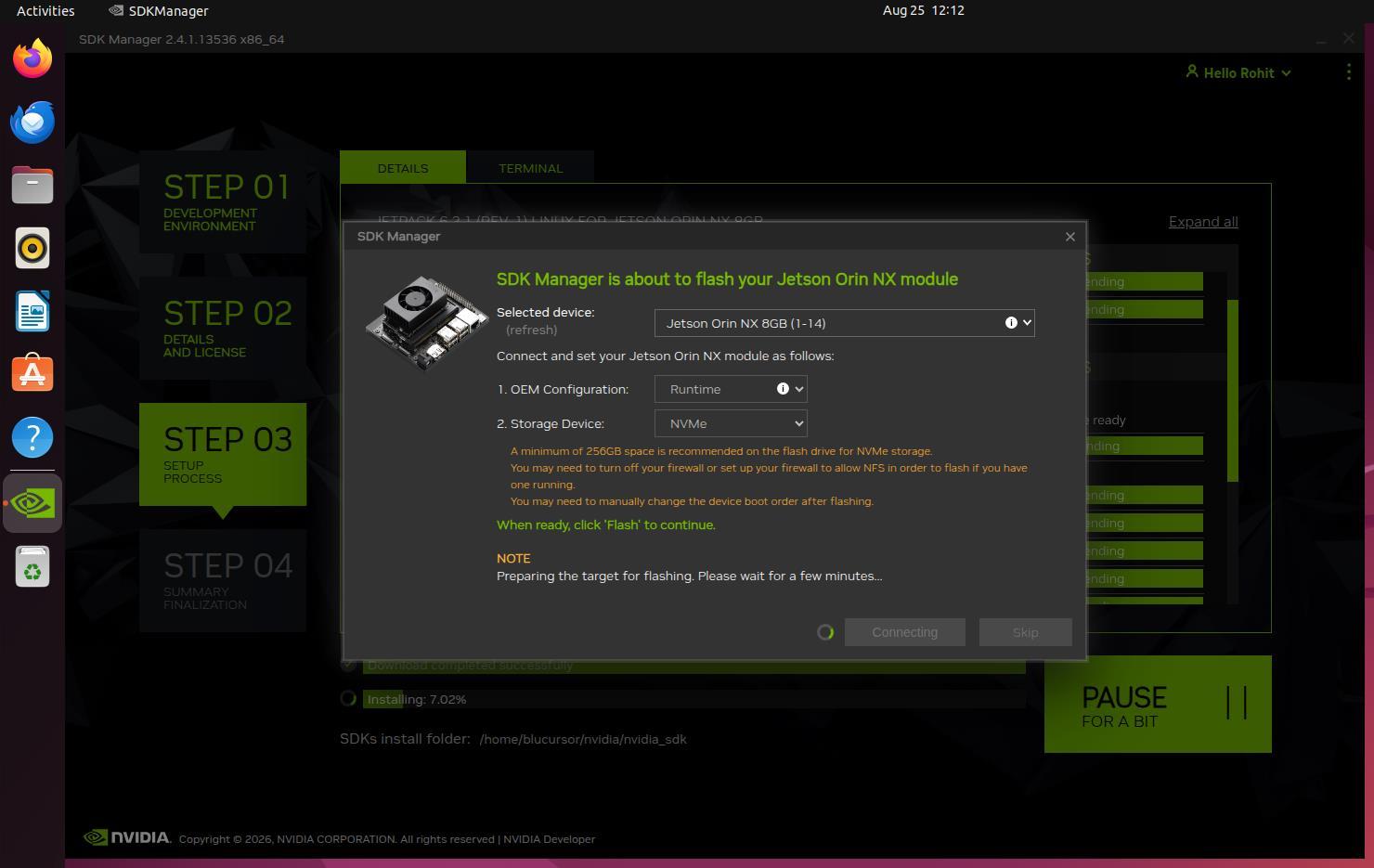
Task: Click the "When ready, click 'Flash'" text
Action: [606, 525]
